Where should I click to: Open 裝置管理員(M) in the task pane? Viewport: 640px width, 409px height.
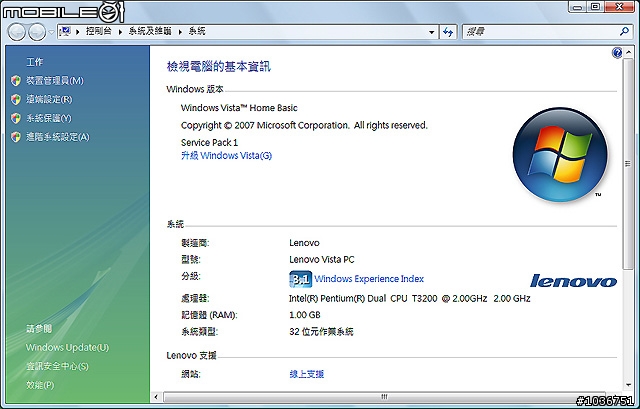click(55, 81)
